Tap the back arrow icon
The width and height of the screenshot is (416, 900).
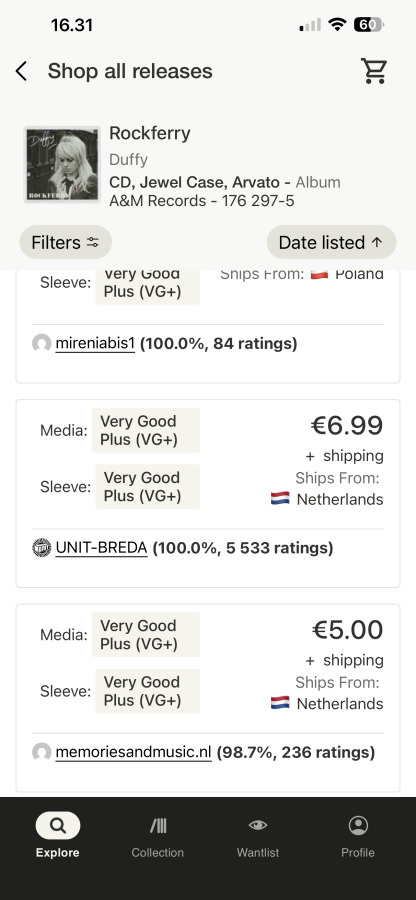pos(21,72)
